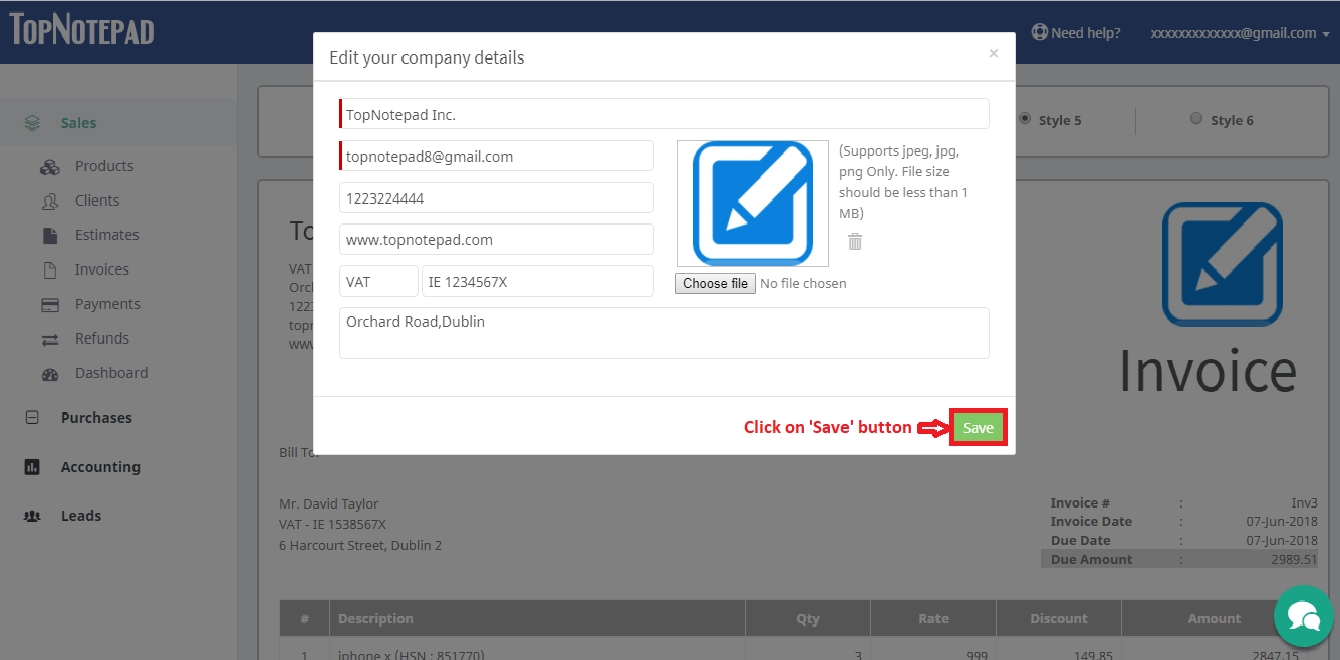Click the Payments card icon

[50, 305]
